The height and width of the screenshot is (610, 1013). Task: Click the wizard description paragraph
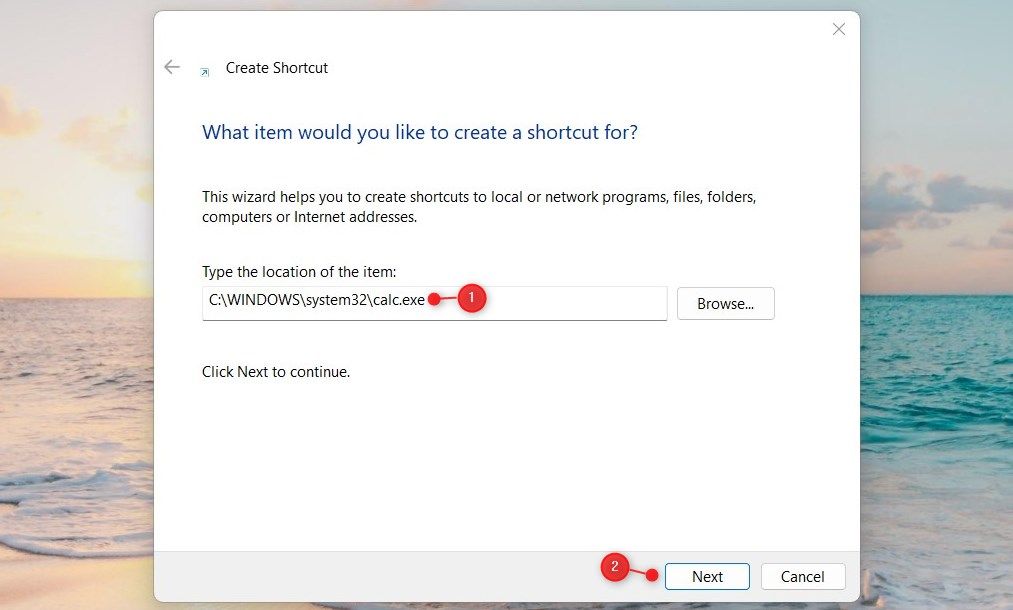pyautogui.click(x=479, y=207)
